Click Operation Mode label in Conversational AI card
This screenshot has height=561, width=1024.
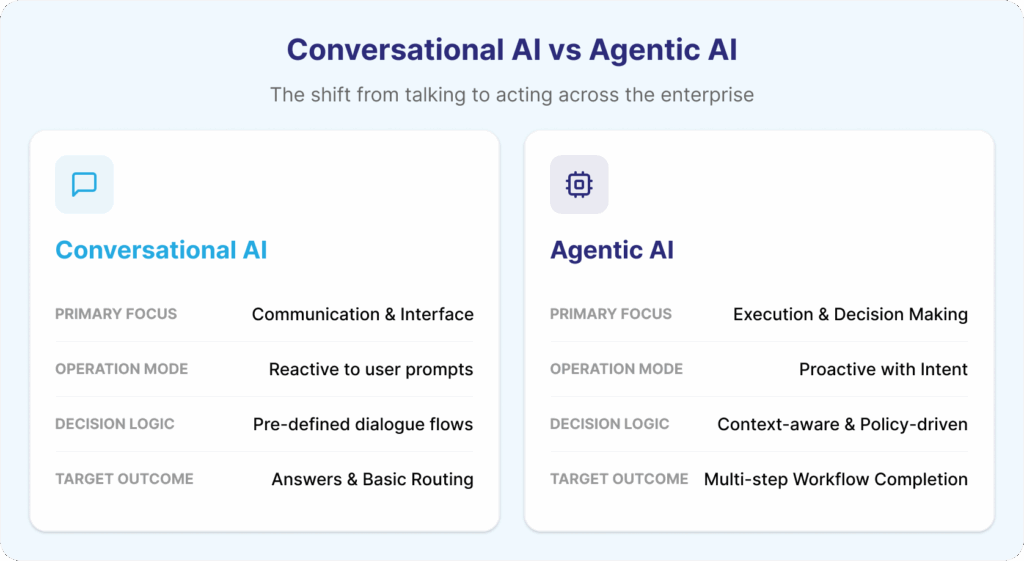click(x=121, y=369)
